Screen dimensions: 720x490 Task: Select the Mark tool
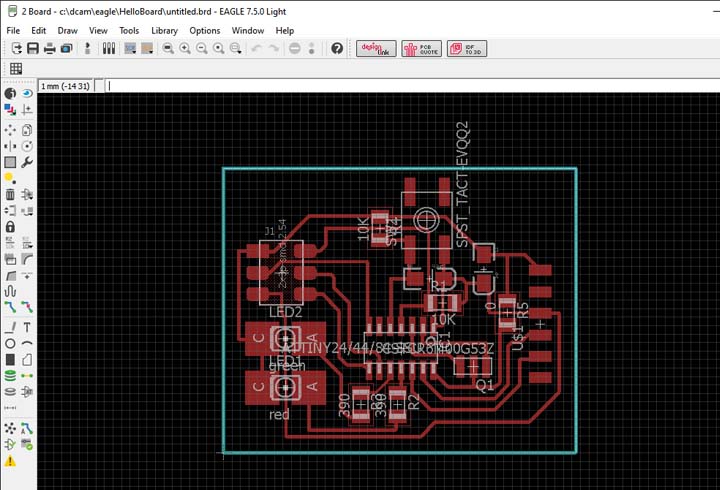tap(27, 109)
